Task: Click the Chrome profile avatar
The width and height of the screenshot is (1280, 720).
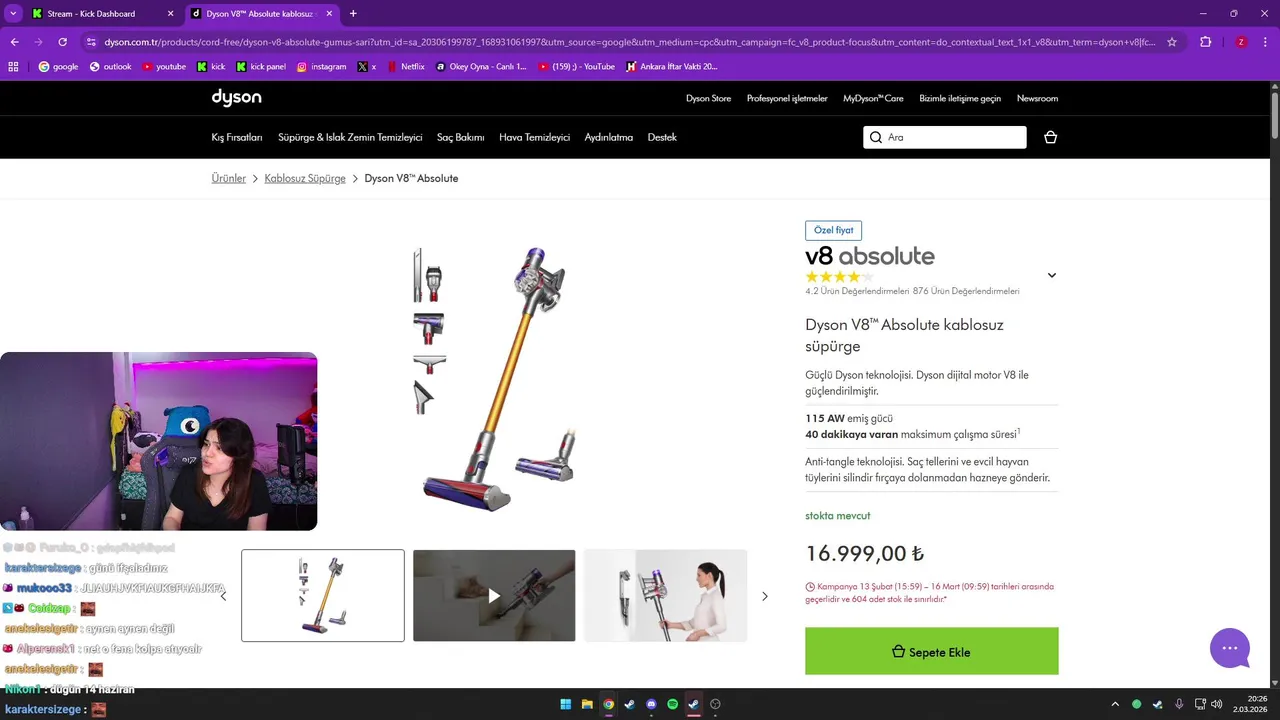Action: [x=1241, y=42]
